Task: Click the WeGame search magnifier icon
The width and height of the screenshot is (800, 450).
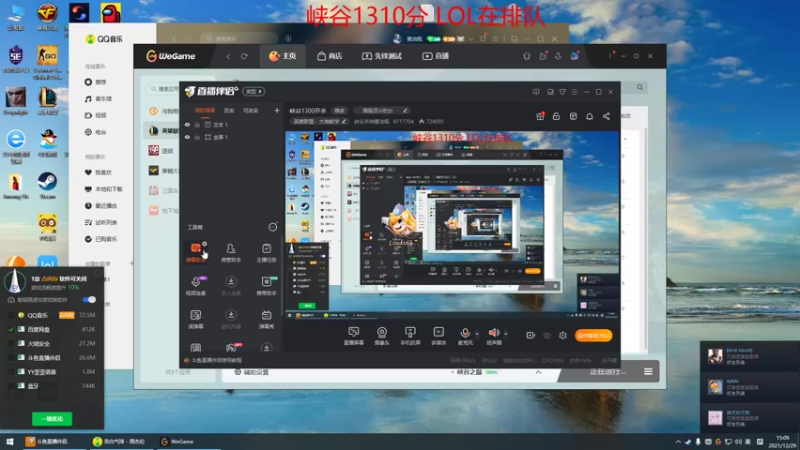Action: point(640,87)
